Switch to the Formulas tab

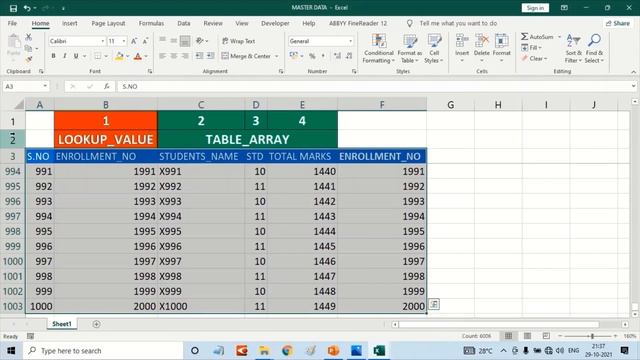[151, 23]
